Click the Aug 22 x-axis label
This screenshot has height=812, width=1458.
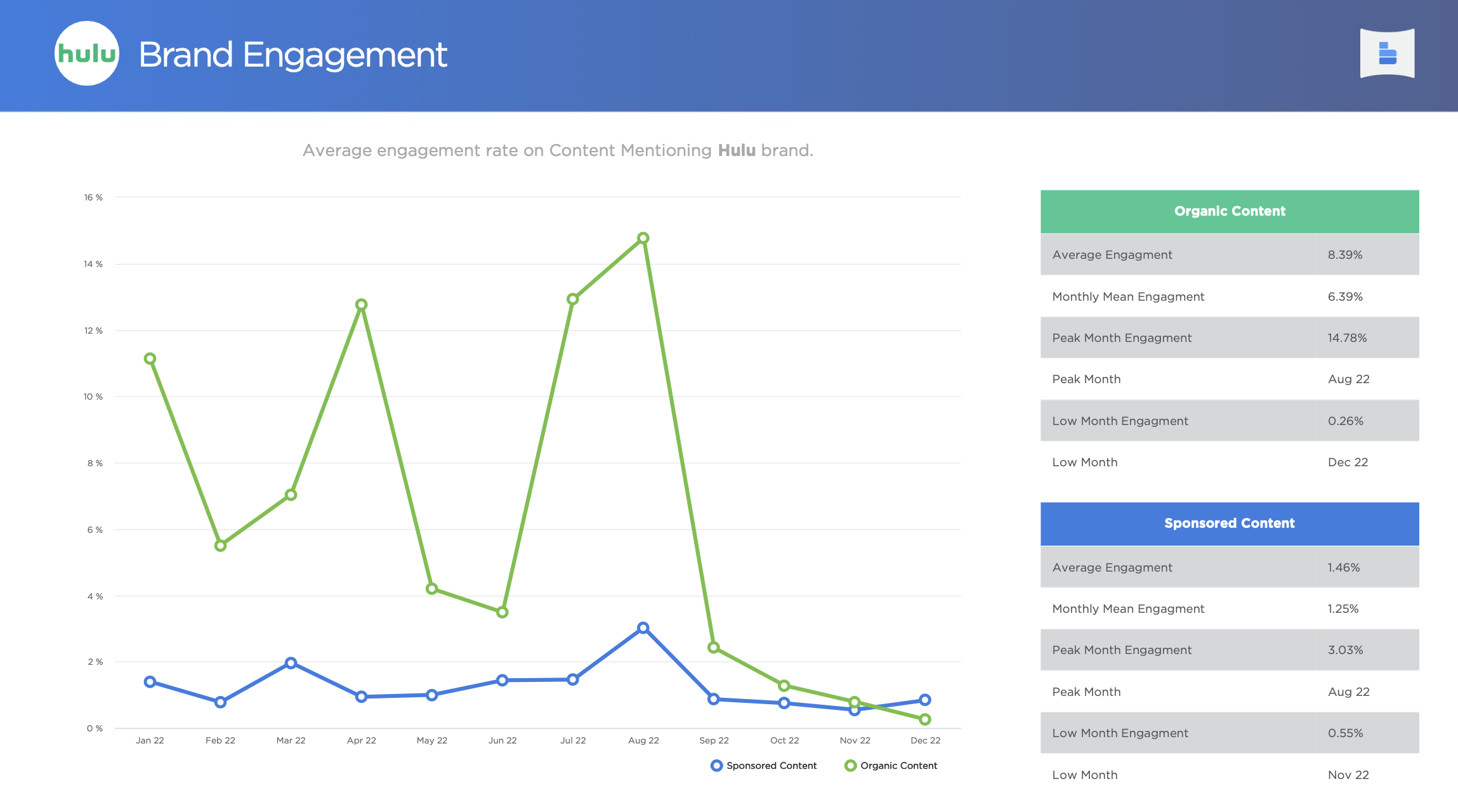coord(643,740)
